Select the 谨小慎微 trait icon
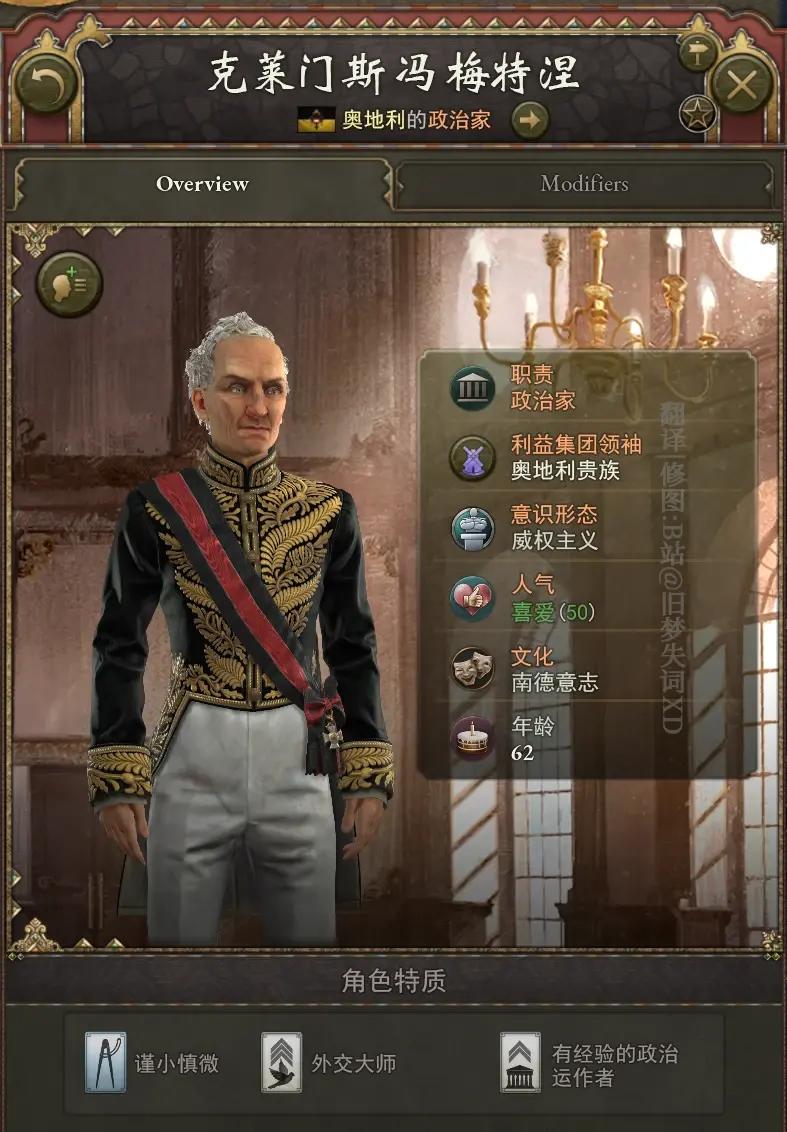 105,1061
